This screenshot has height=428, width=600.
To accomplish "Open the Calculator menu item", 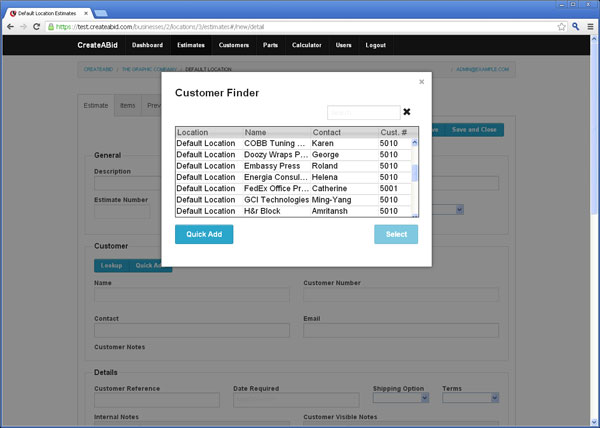I will (x=306, y=45).
